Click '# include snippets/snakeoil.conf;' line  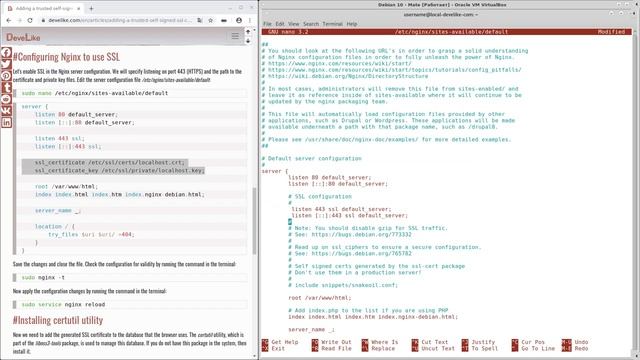coord(343,285)
